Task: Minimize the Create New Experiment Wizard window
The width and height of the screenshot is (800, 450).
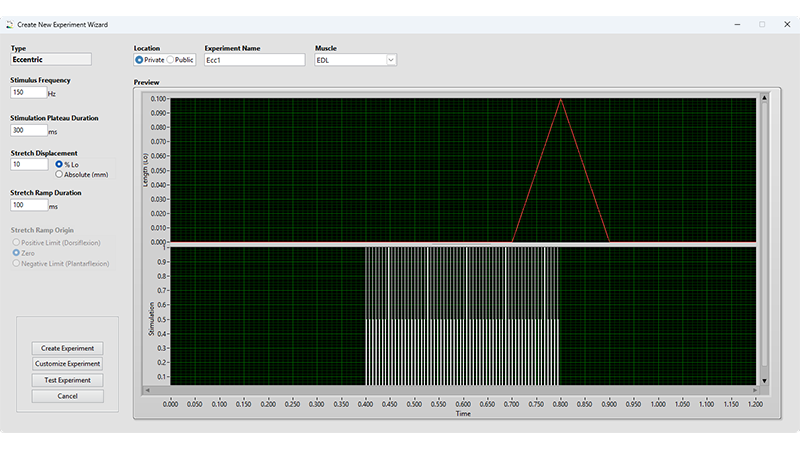Action: point(735,23)
